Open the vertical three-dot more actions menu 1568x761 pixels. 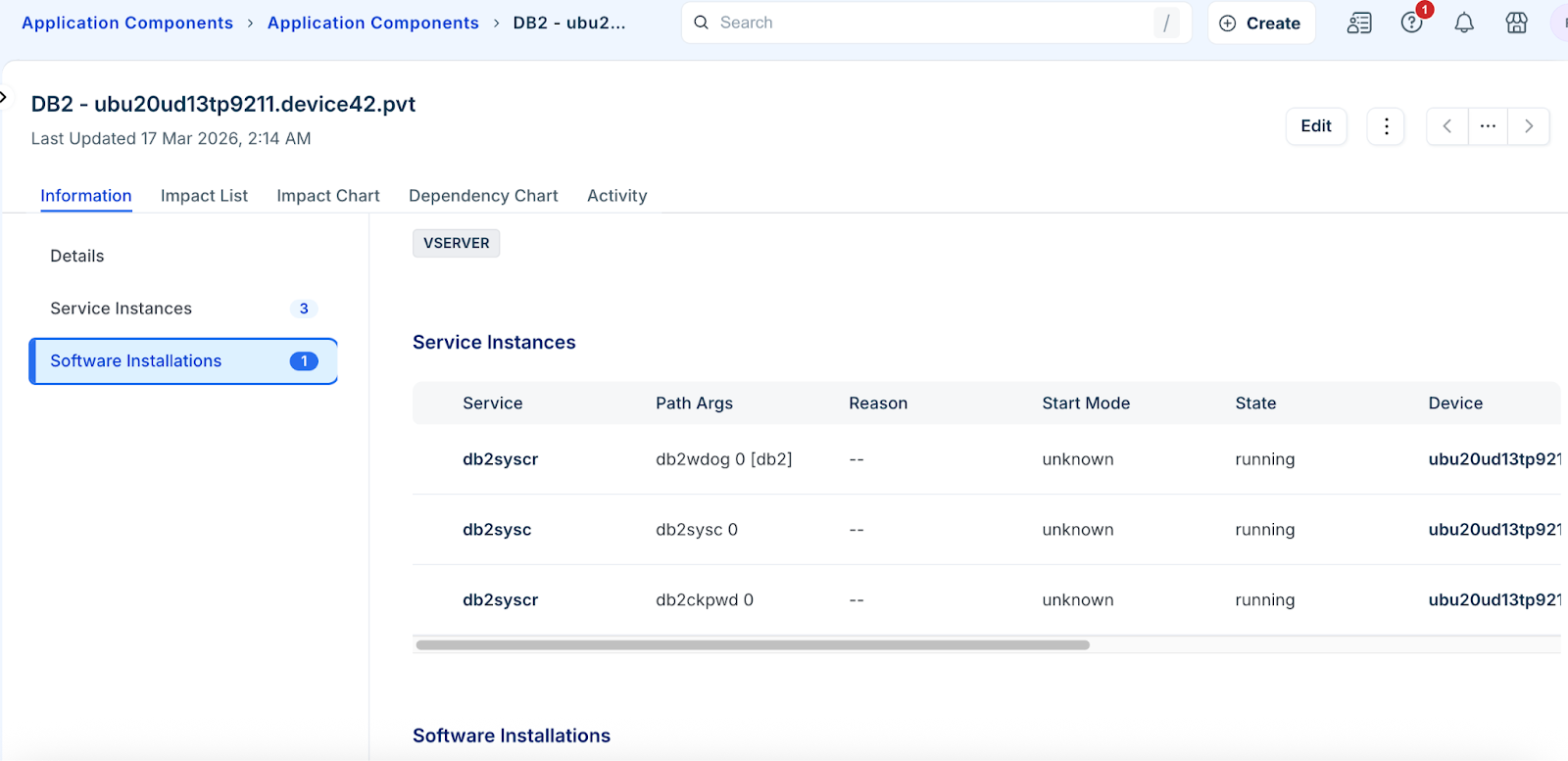click(x=1386, y=126)
